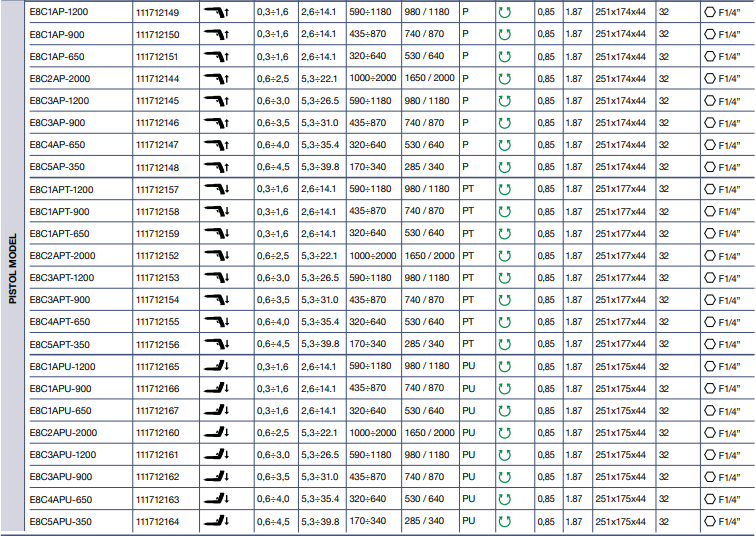This screenshot has height=536, width=756.
Task: Select model name E8C2APT-2000
Action: (x=62, y=255)
